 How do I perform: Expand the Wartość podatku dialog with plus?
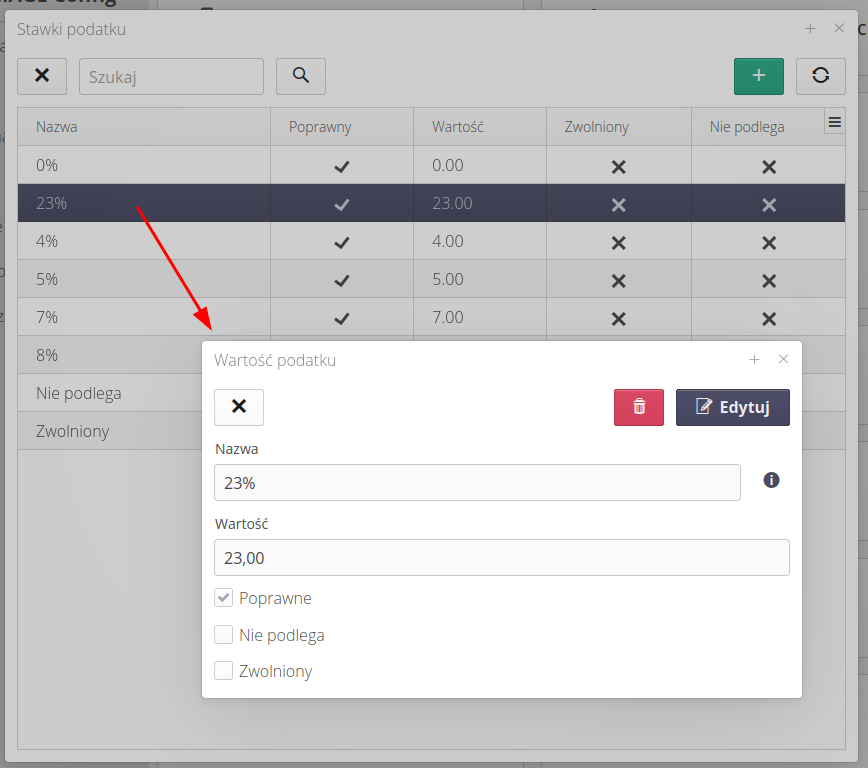pos(755,360)
